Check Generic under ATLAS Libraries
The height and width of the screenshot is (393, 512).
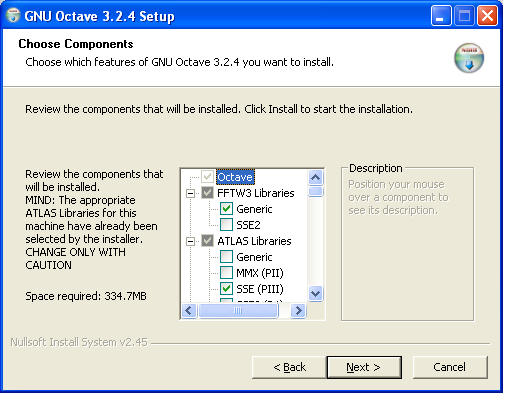tap(226, 257)
